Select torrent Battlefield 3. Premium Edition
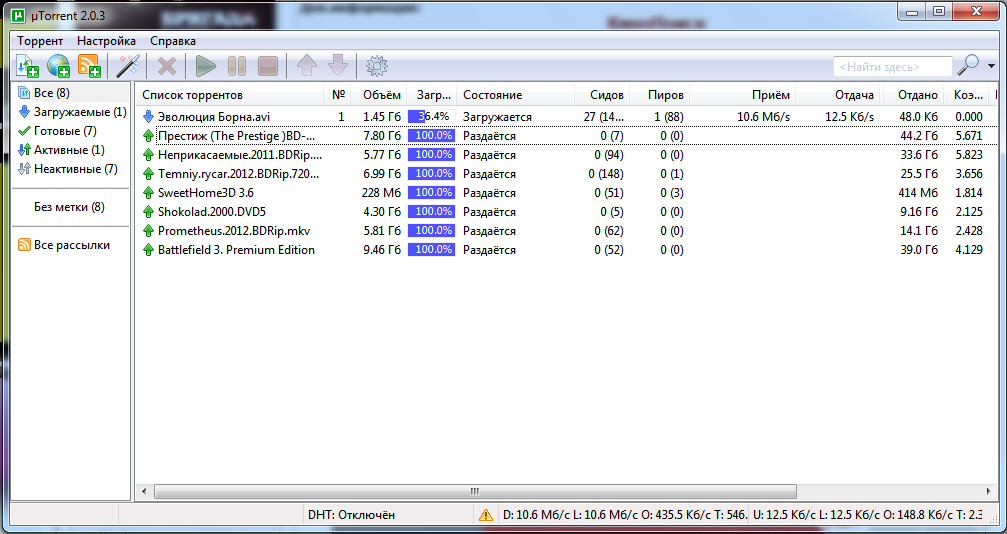This screenshot has width=1007, height=534. (236, 250)
